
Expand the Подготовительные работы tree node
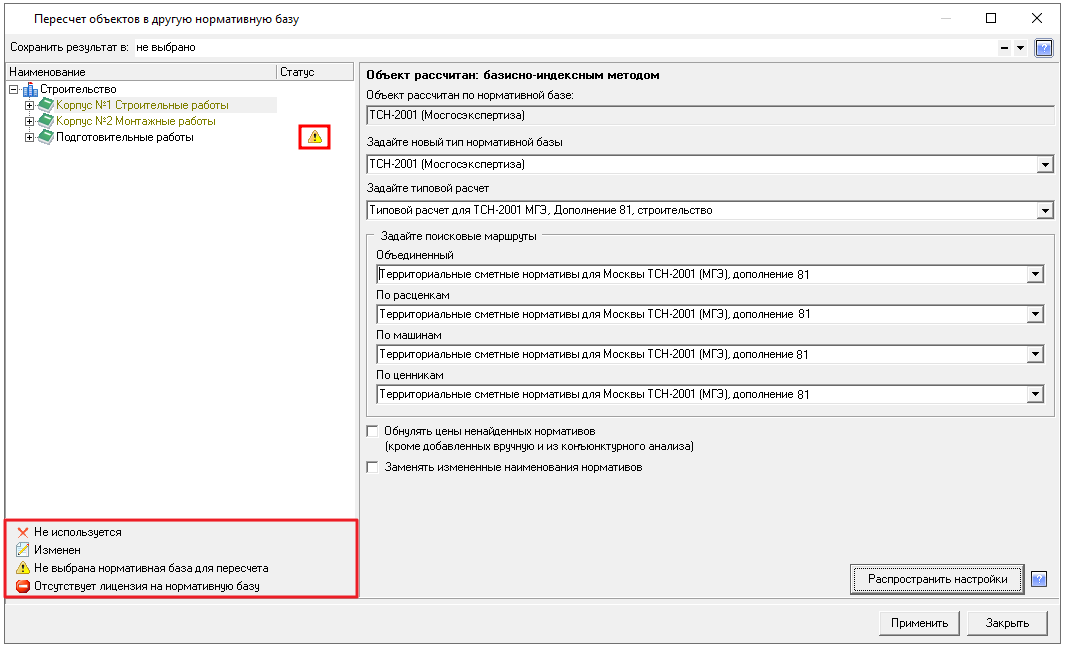pyautogui.click(x=30, y=138)
